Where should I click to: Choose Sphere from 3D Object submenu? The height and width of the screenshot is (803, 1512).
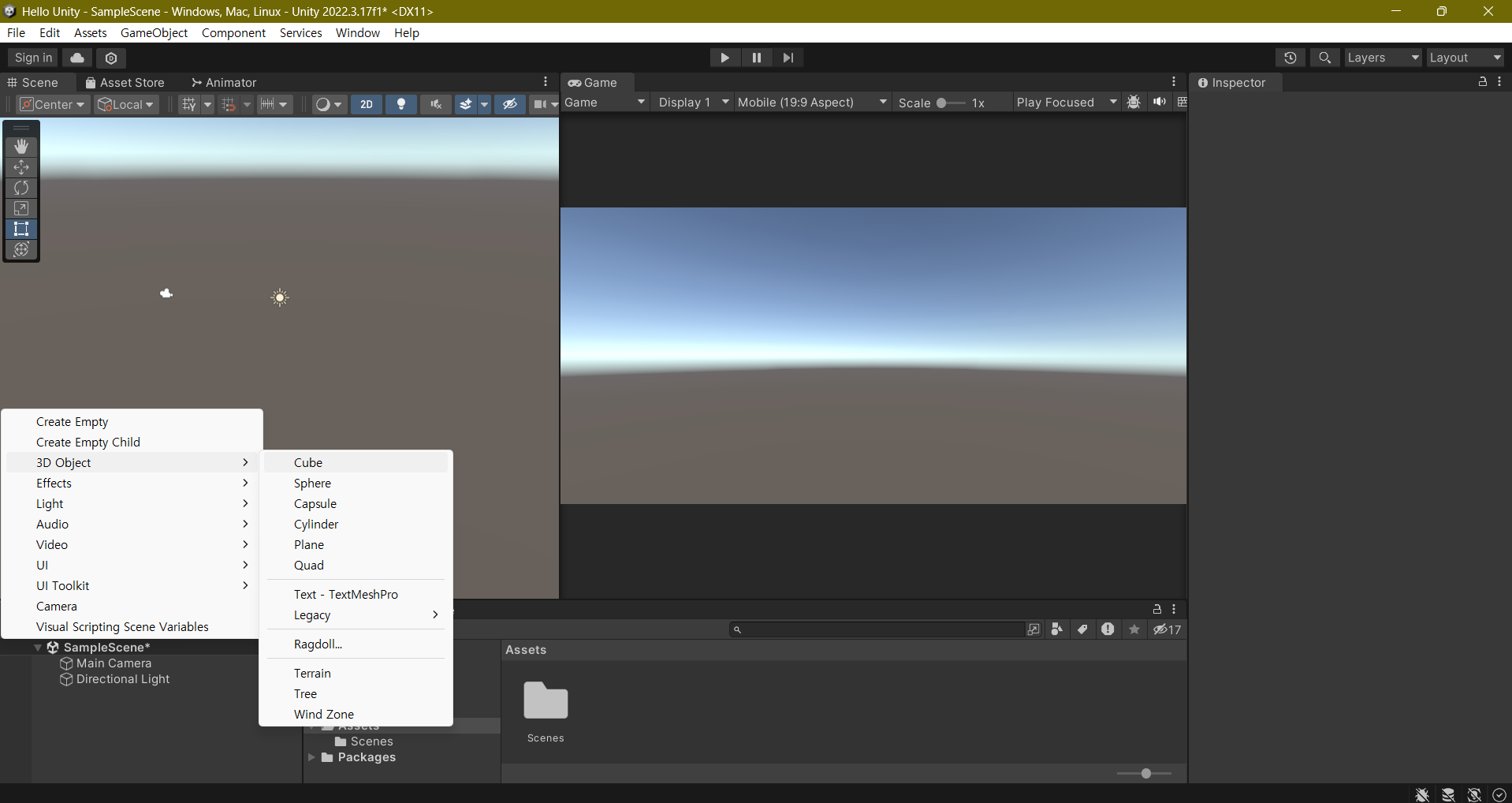[x=356, y=484]
